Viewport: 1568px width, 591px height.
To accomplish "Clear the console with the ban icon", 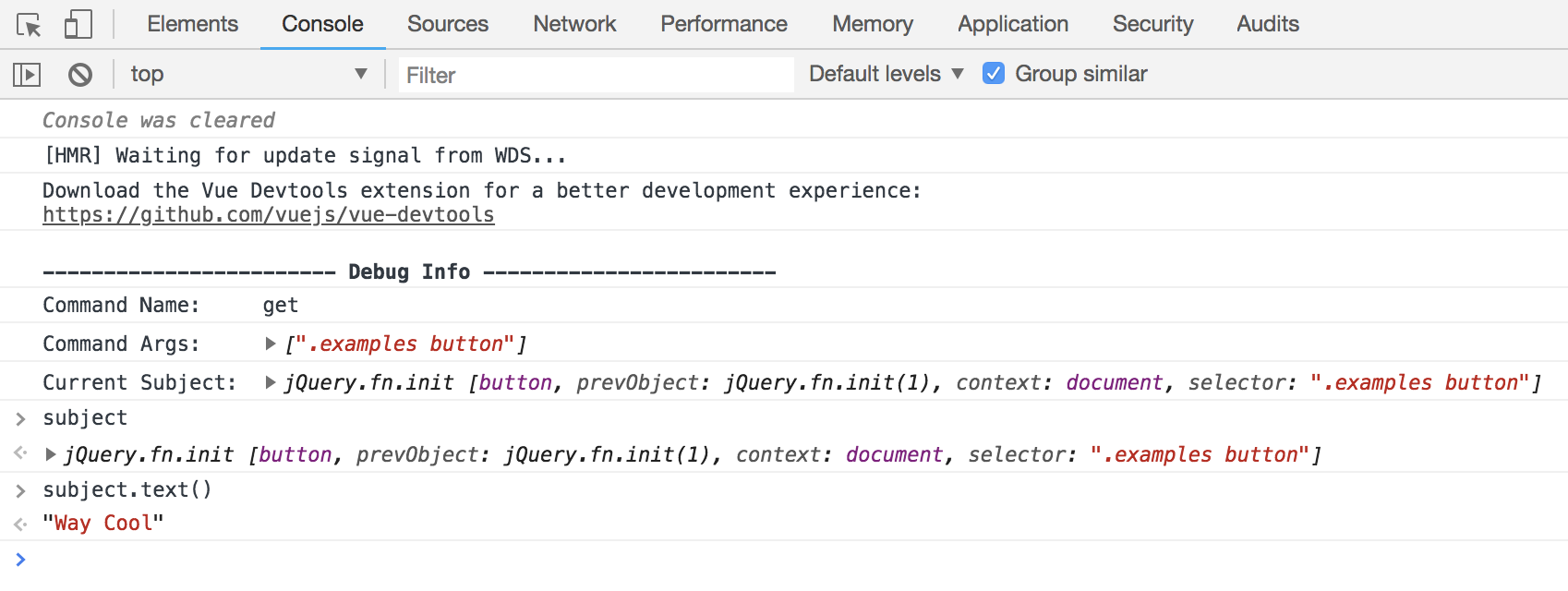I will (80, 75).
